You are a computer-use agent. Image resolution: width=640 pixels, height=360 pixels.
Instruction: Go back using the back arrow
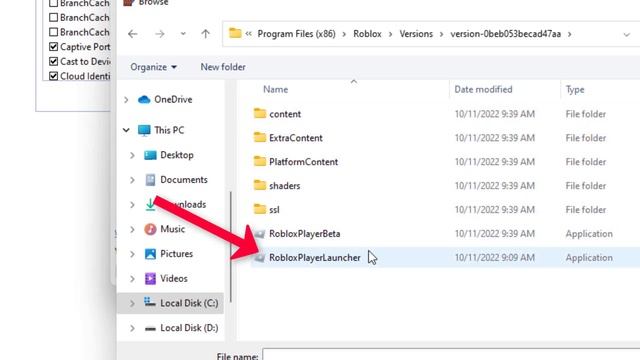pos(133,34)
